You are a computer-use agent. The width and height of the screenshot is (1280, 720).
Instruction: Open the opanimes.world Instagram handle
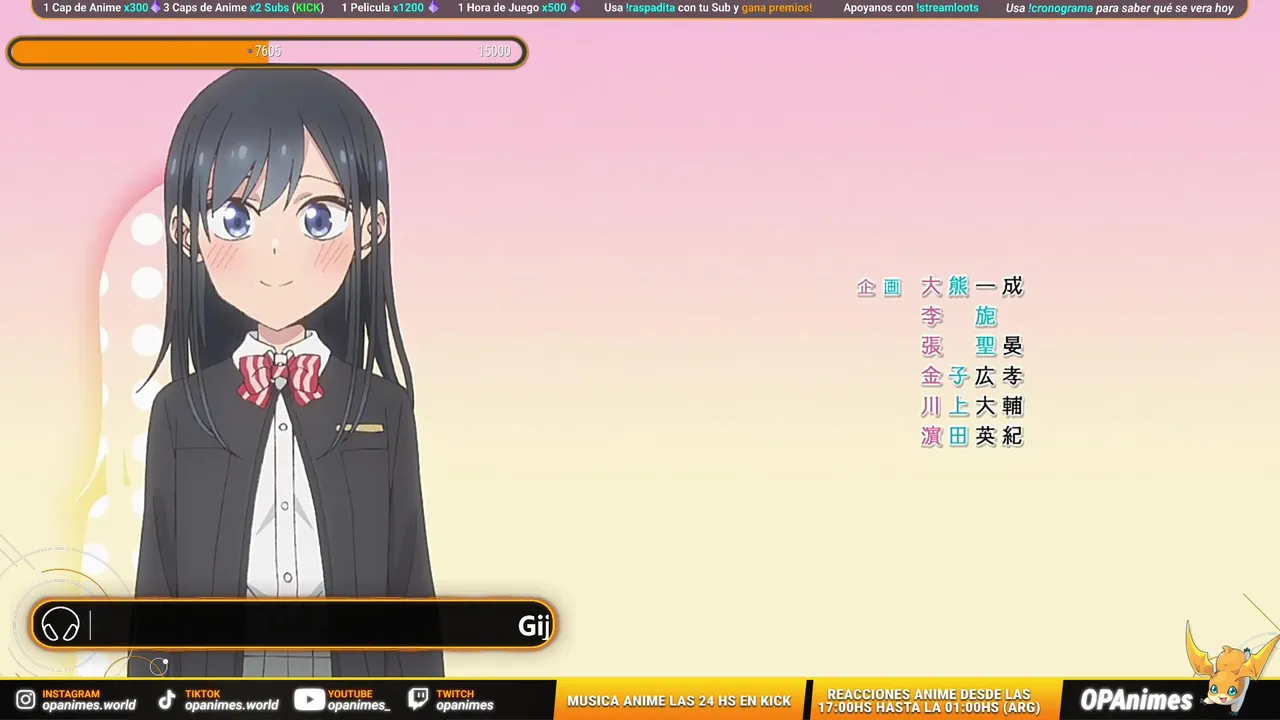(x=89, y=706)
